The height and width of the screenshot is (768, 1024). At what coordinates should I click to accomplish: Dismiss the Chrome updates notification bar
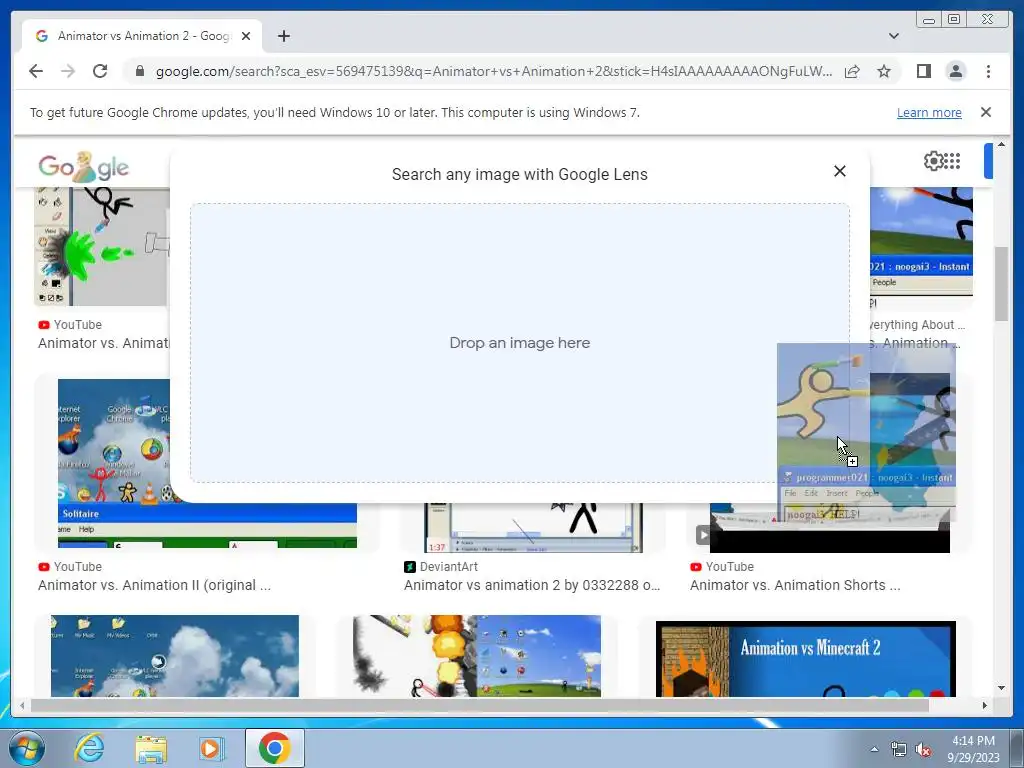(985, 112)
